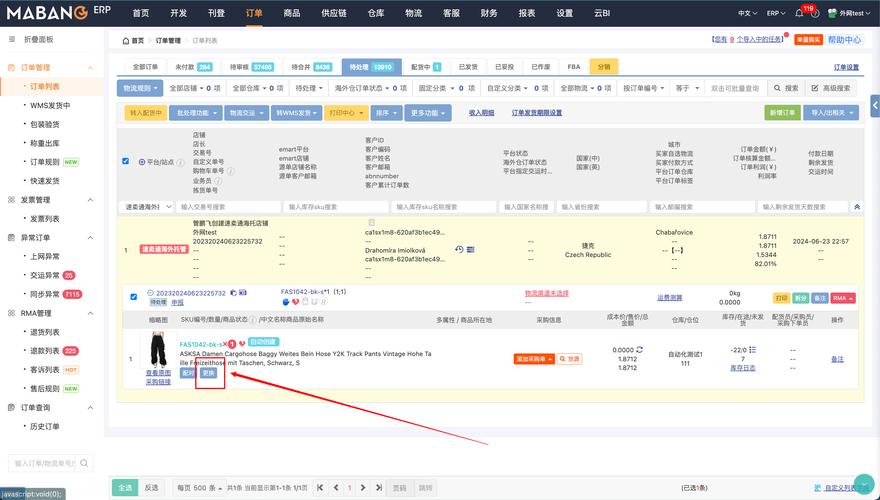Click the 输入交易号搜索 input field

coord(228,207)
